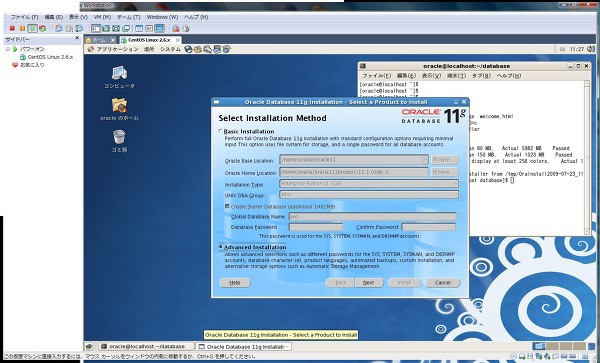Click the red power off VM icon

click(12, 28)
